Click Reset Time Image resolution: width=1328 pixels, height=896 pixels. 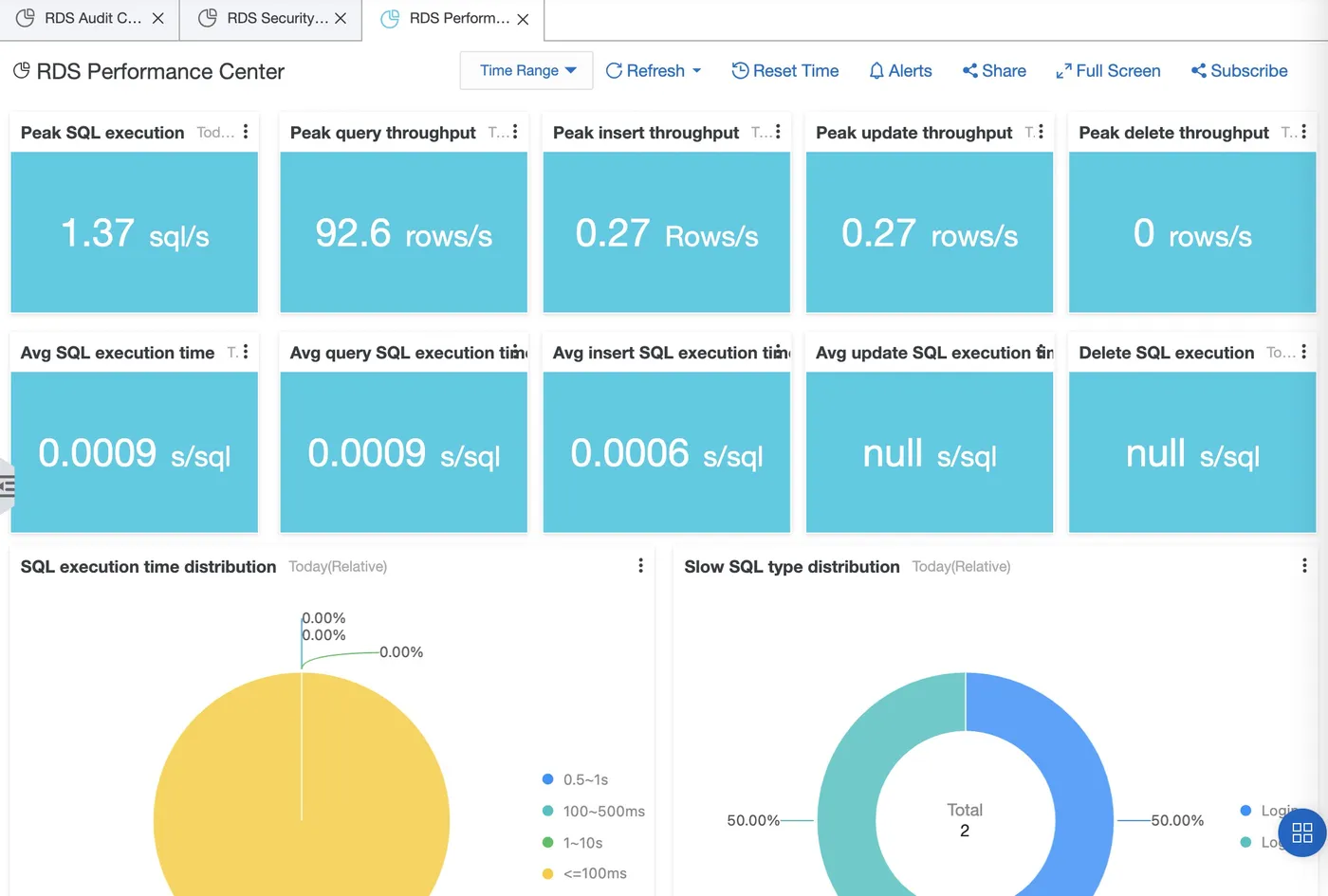coord(785,70)
